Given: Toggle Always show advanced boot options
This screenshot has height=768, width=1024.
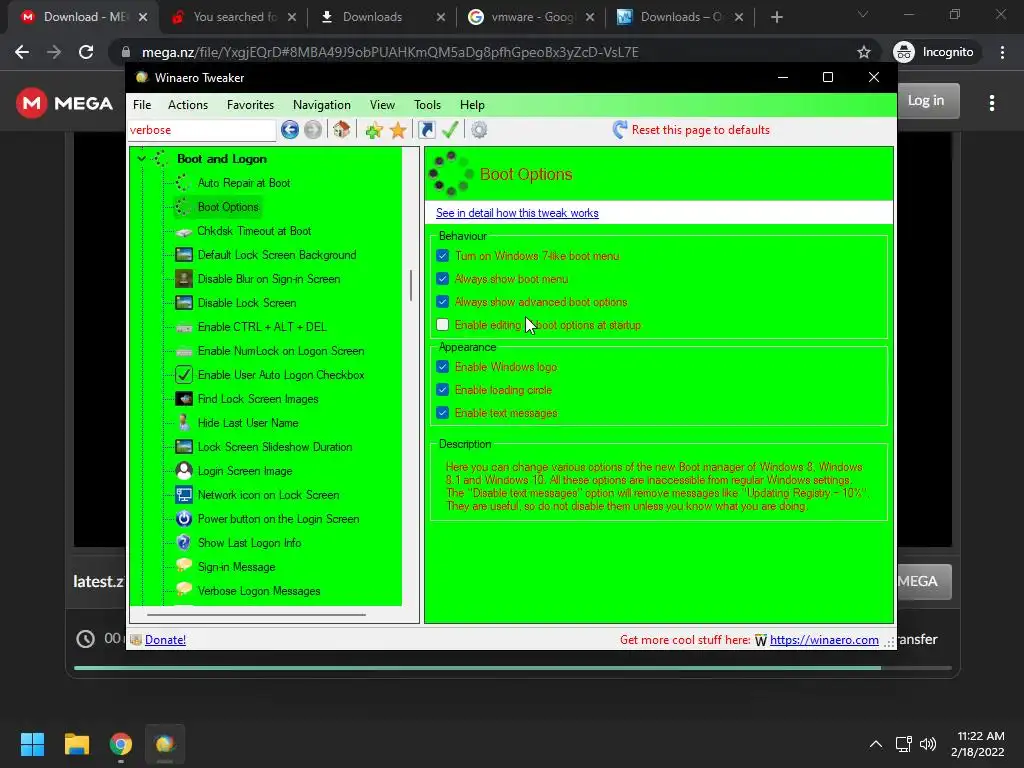Looking at the screenshot, I should (443, 302).
